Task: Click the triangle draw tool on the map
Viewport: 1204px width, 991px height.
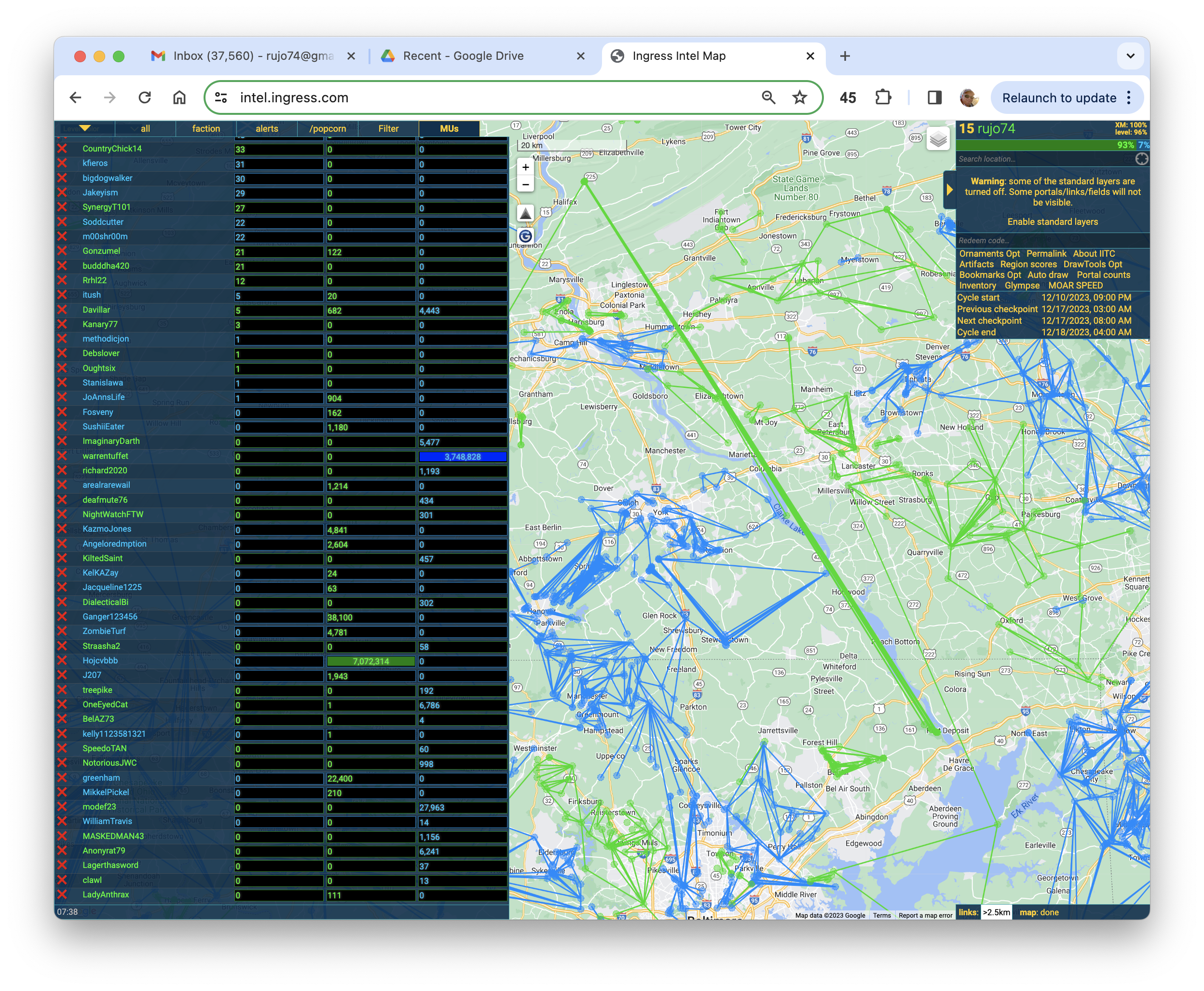Action: coord(525,214)
